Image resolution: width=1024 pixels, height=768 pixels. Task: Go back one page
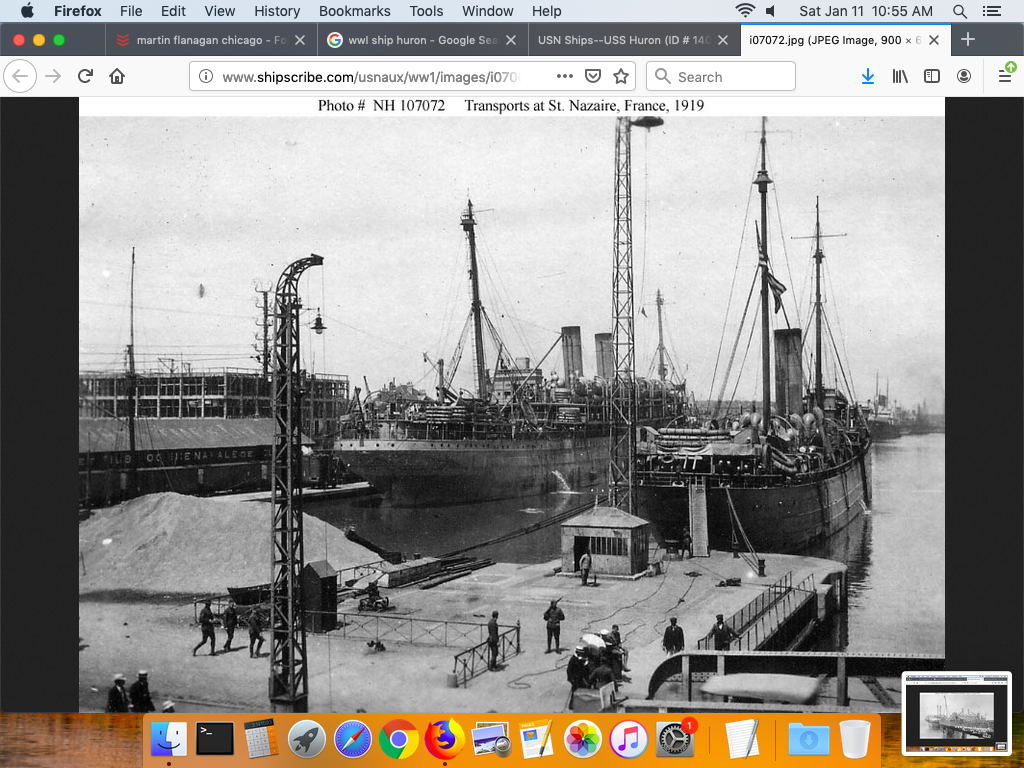coord(21,77)
